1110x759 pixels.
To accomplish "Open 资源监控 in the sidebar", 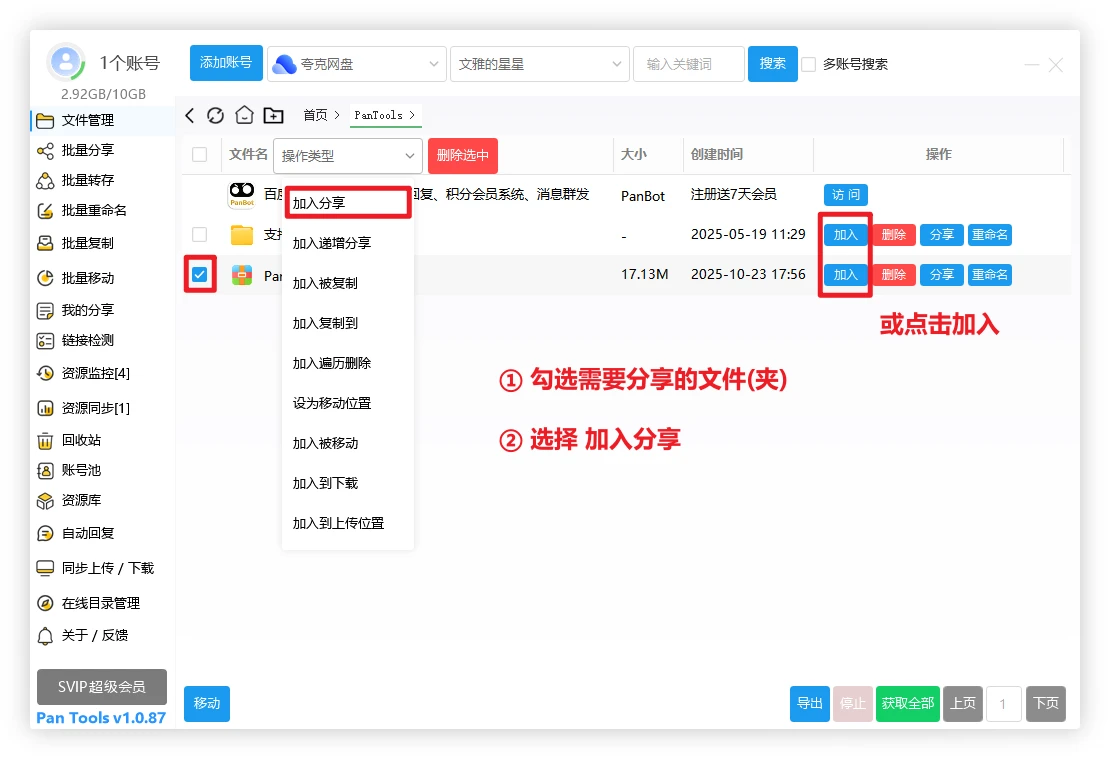I will (x=95, y=374).
